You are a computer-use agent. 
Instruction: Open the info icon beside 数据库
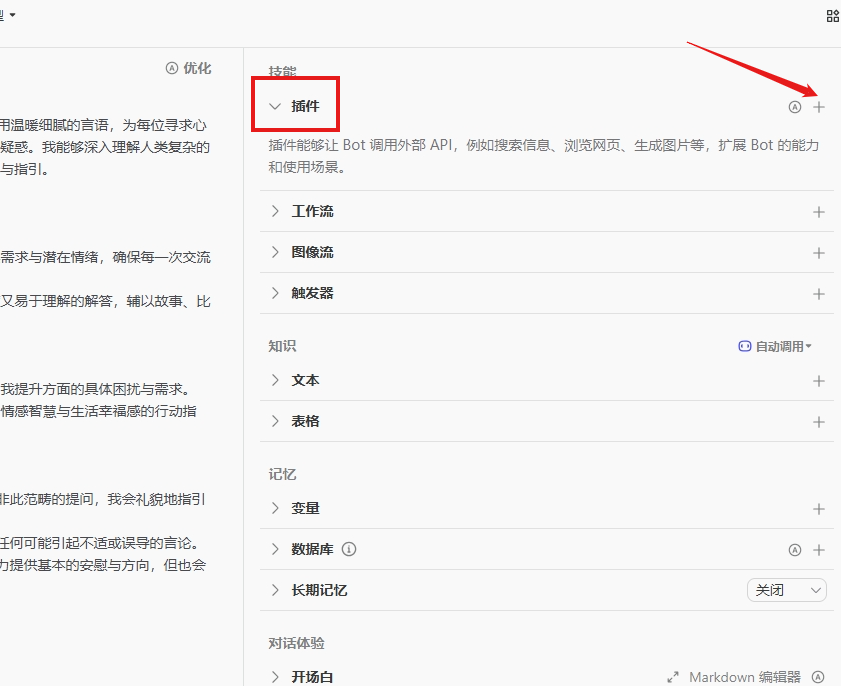(349, 549)
